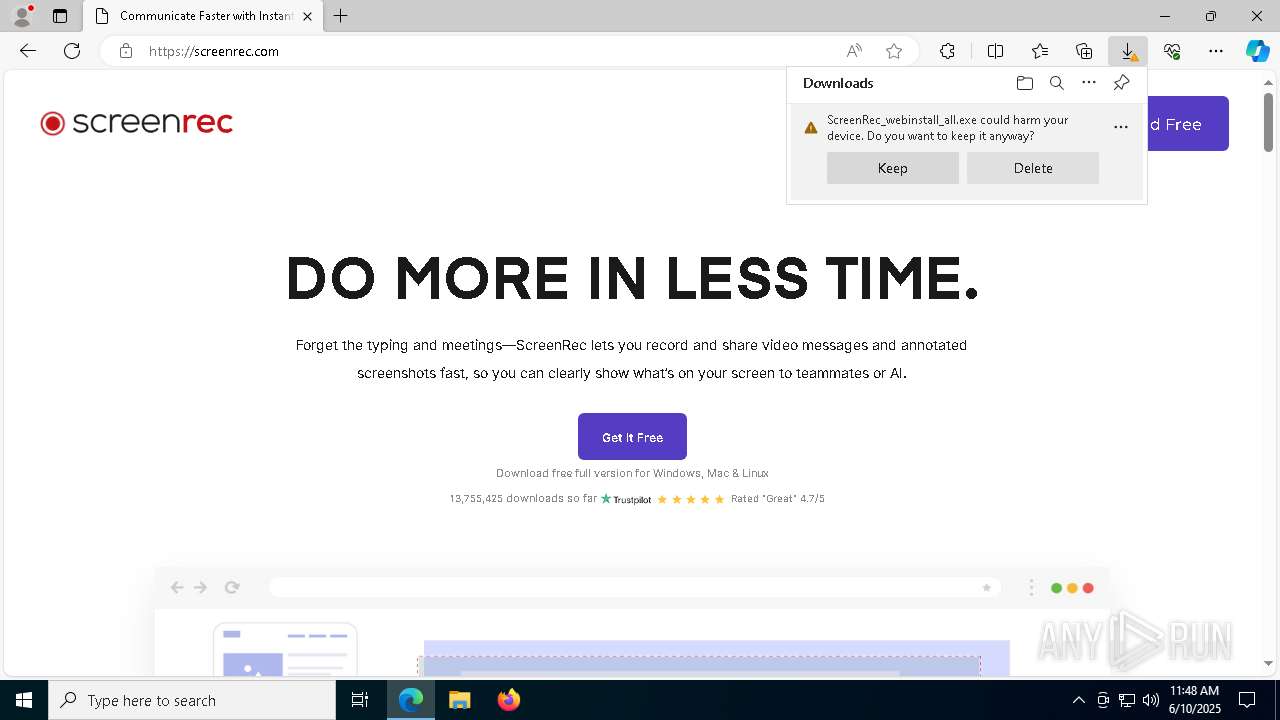
Task: Open Task View on taskbar
Action: pos(360,700)
